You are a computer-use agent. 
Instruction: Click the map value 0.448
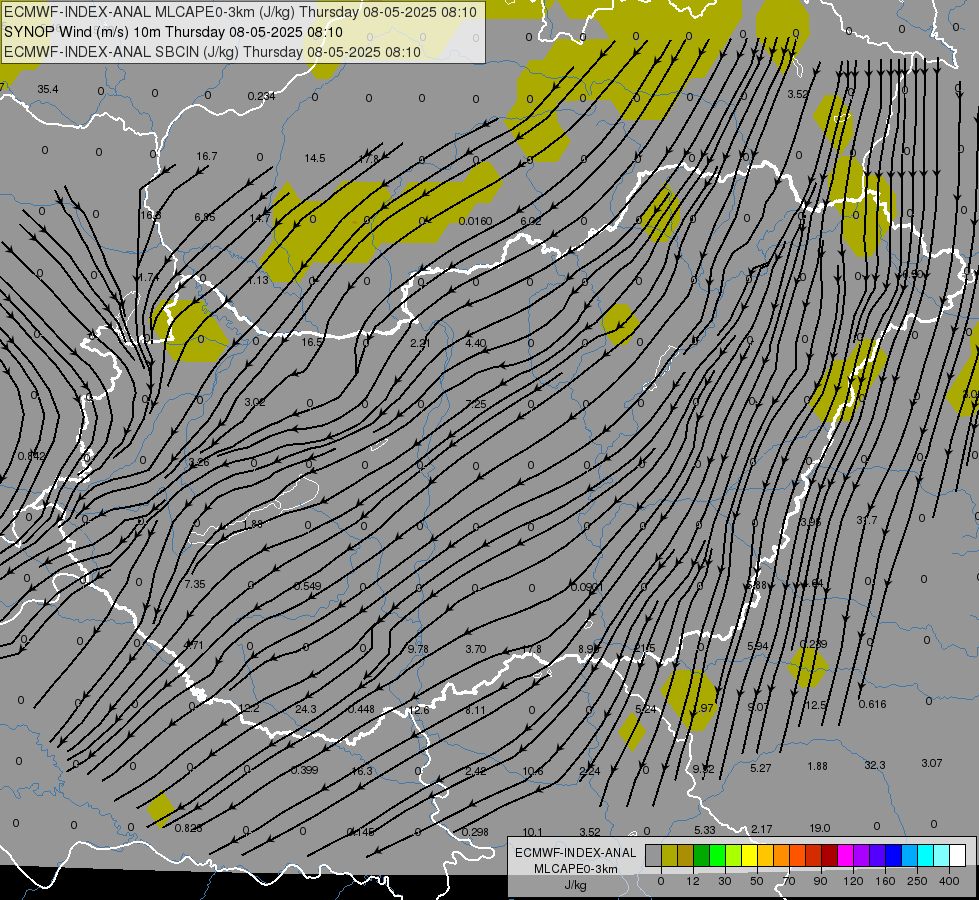362,709
